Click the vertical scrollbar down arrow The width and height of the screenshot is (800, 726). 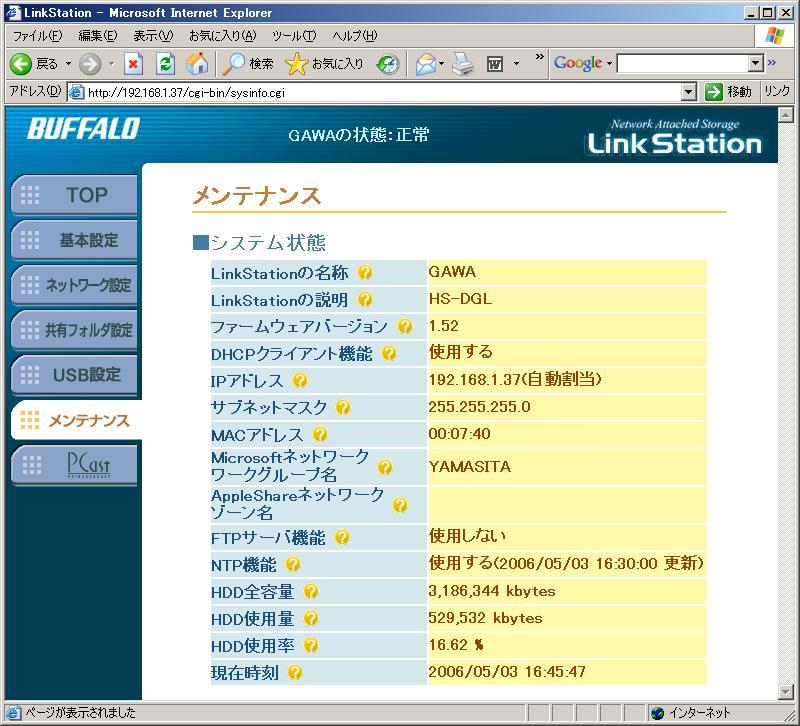click(786, 691)
